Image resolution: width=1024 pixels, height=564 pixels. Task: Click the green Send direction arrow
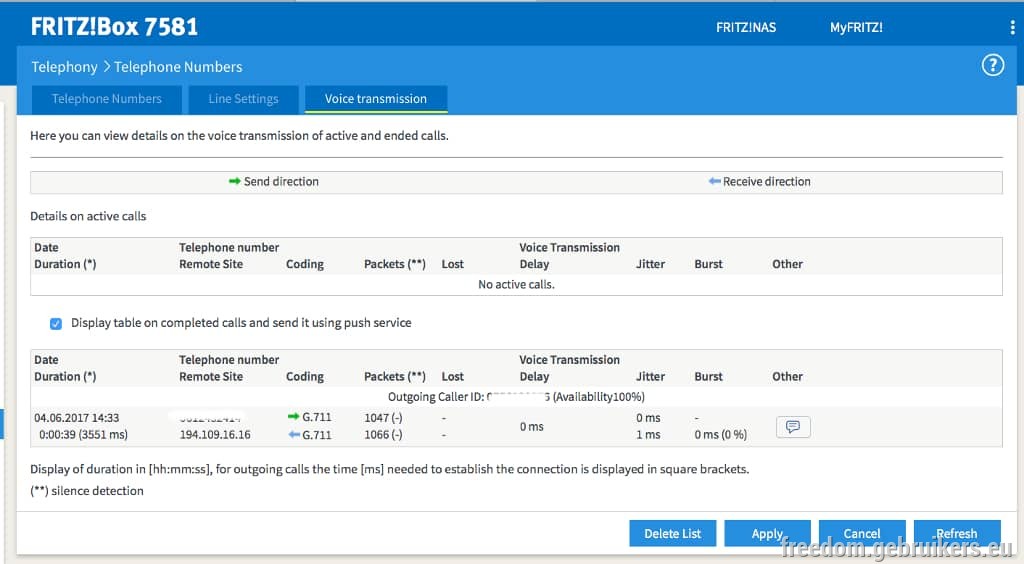pos(234,181)
